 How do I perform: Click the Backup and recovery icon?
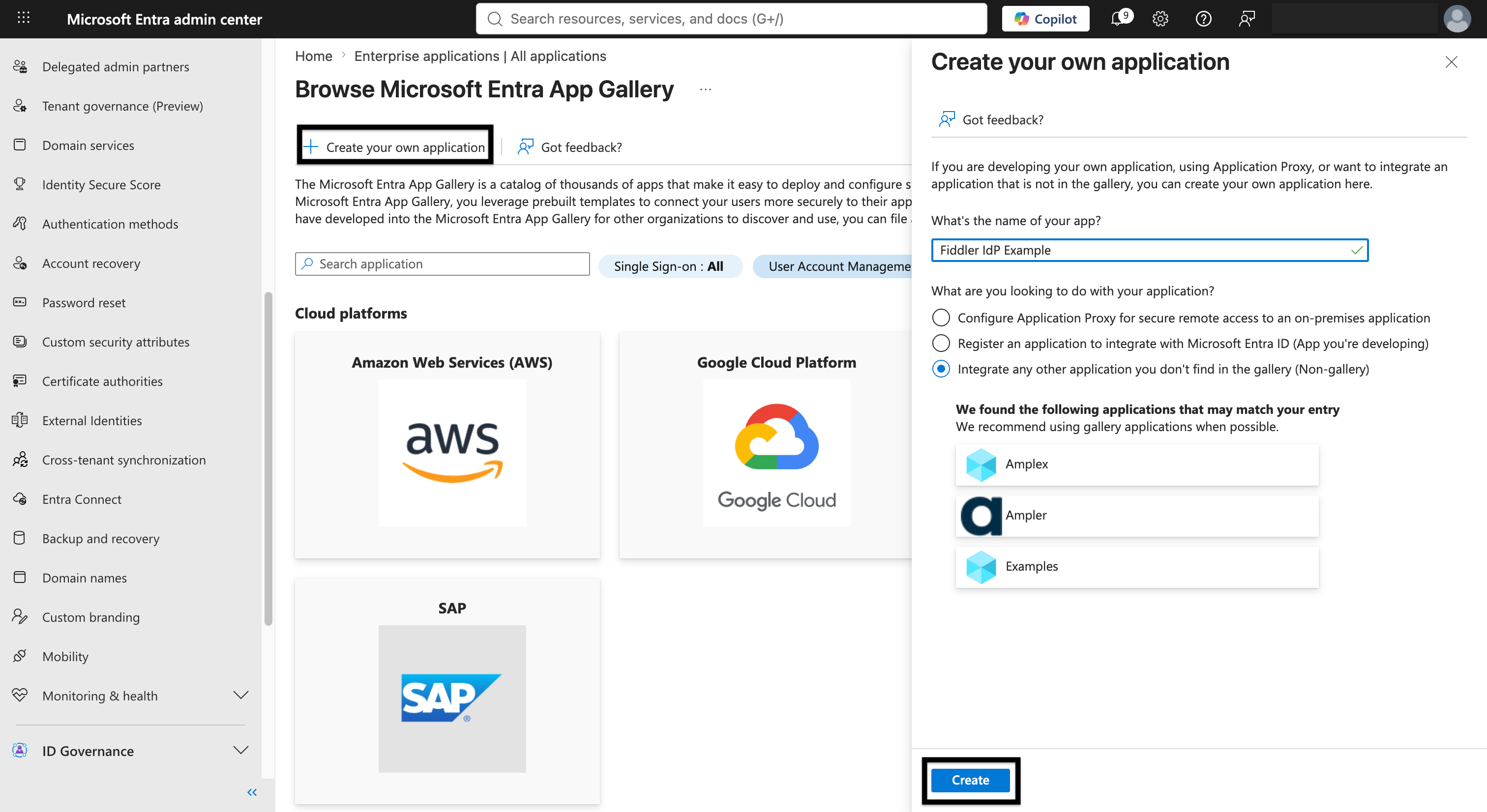(x=20, y=538)
